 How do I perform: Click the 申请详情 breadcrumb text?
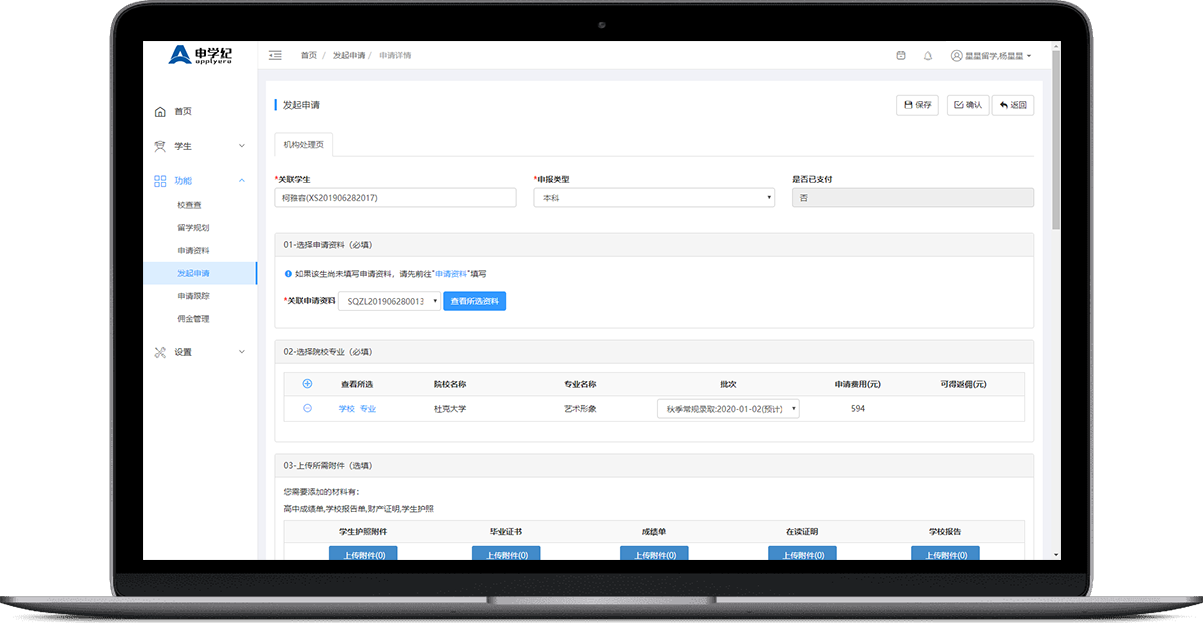[395, 55]
